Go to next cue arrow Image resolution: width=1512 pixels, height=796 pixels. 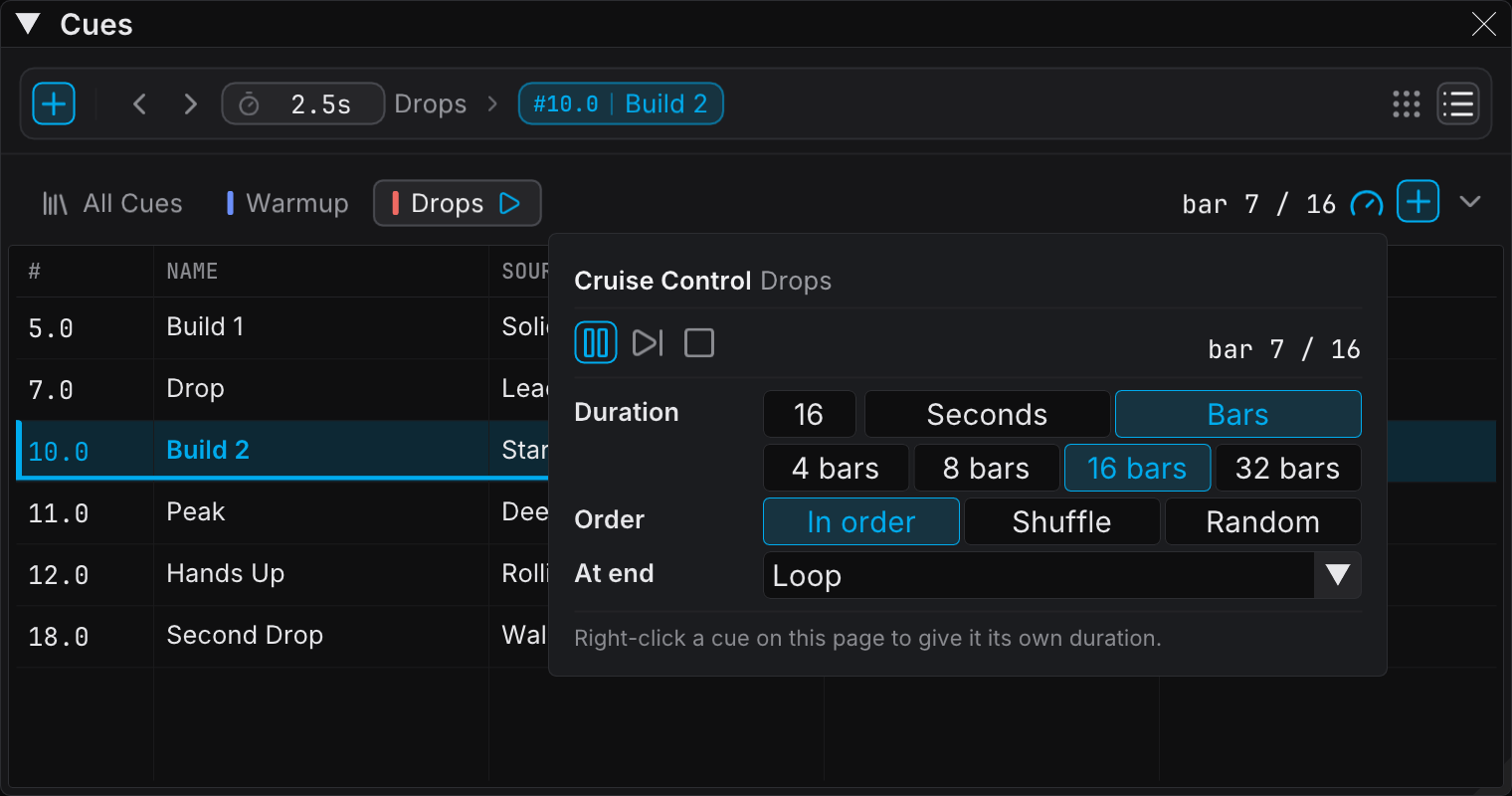190,103
